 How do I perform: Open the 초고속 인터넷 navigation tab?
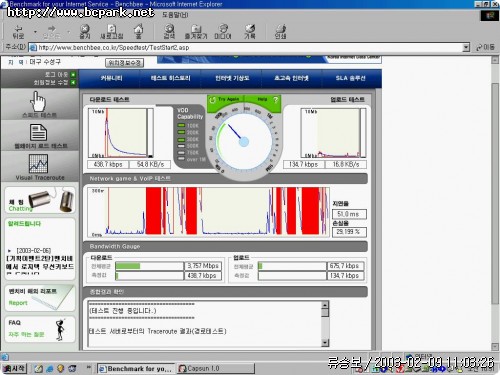click(291, 78)
